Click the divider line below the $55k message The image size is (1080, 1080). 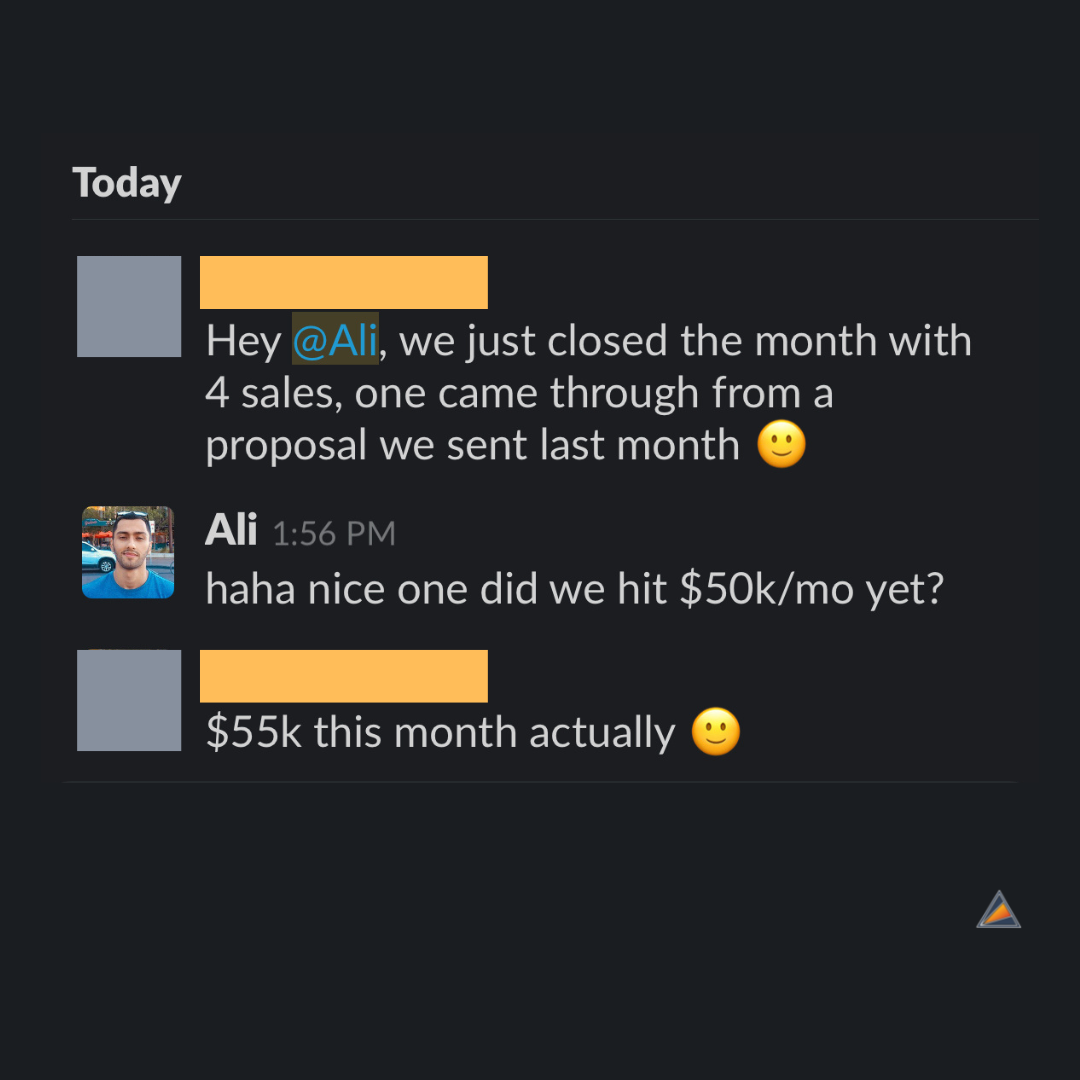[540, 782]
